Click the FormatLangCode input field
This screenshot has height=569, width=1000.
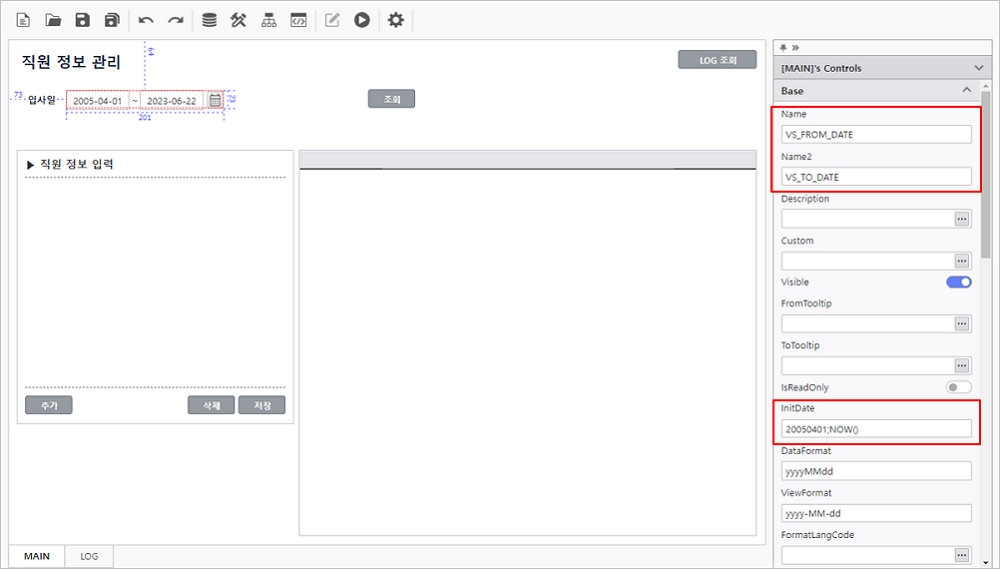pyautogui.click(x=867, y=555)
